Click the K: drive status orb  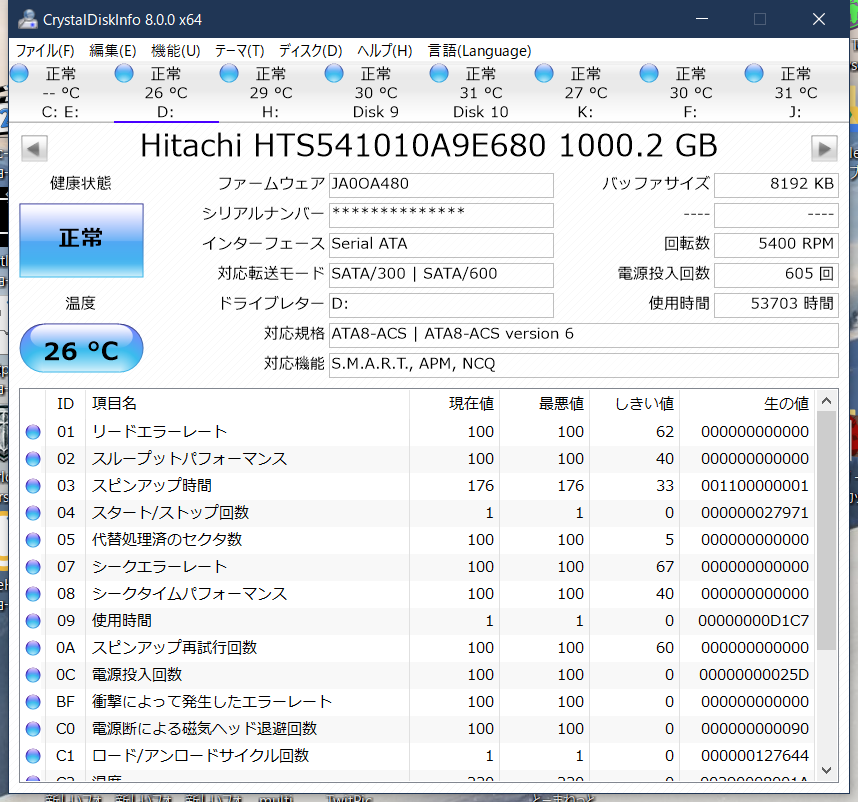tap(544, 73)
